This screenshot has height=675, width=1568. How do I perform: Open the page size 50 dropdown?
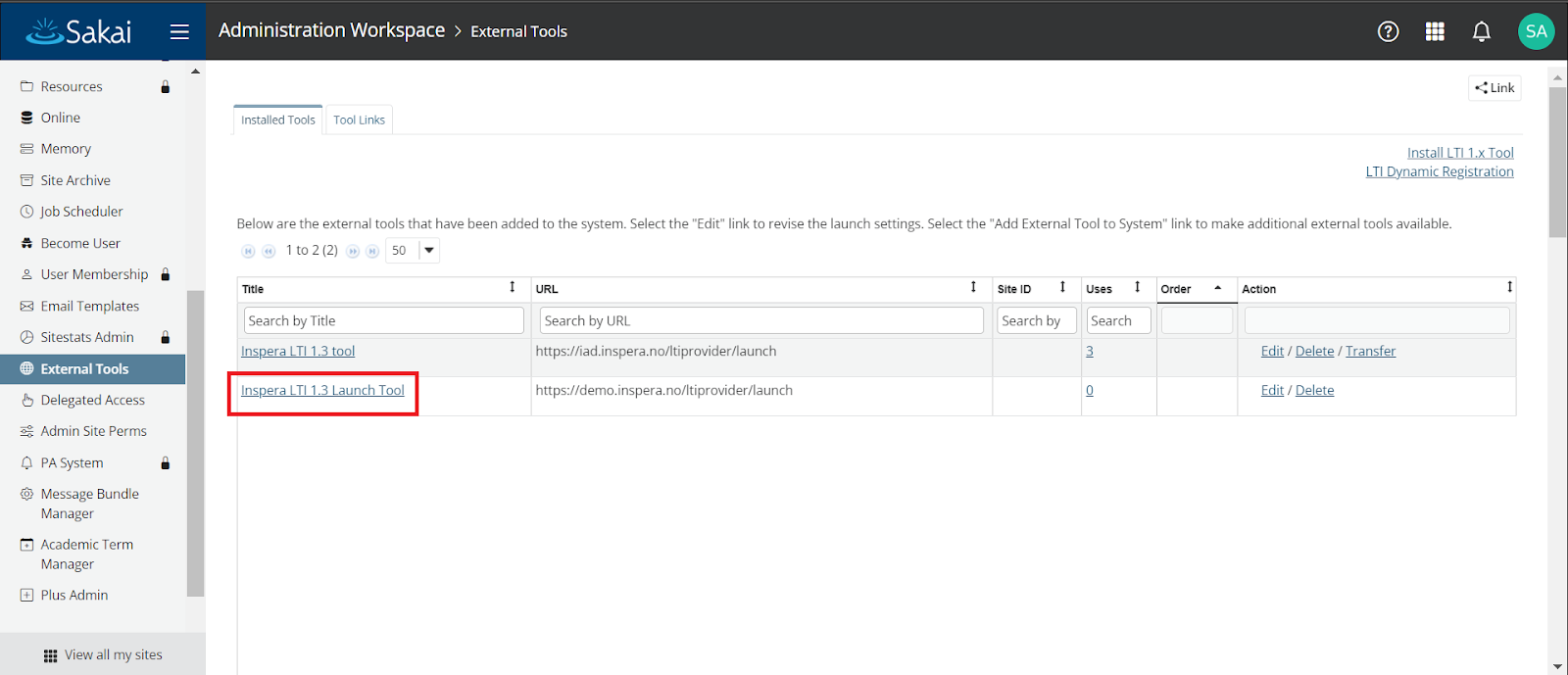(x=413, y=251)
